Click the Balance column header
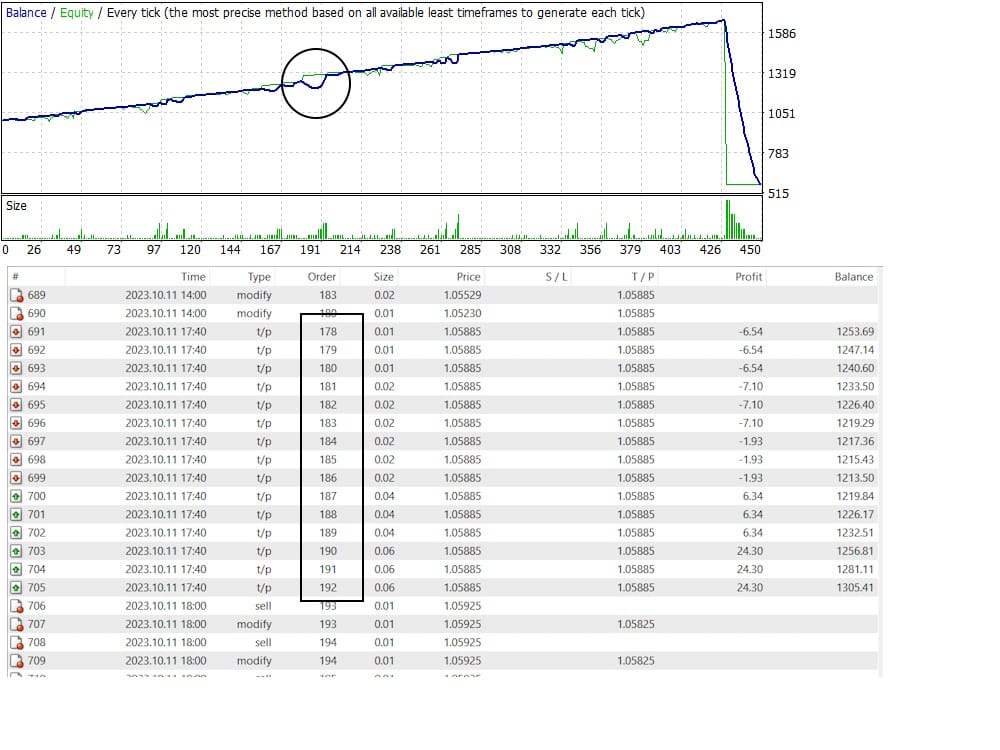Viewport: 1000px width, 750px height. (853, 277)
